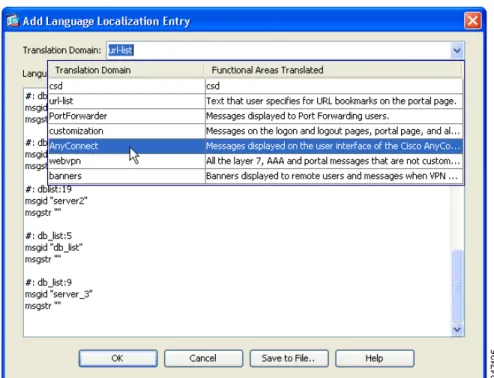Click the Cancel button
494x378 pixels.
tap(203, 358)
